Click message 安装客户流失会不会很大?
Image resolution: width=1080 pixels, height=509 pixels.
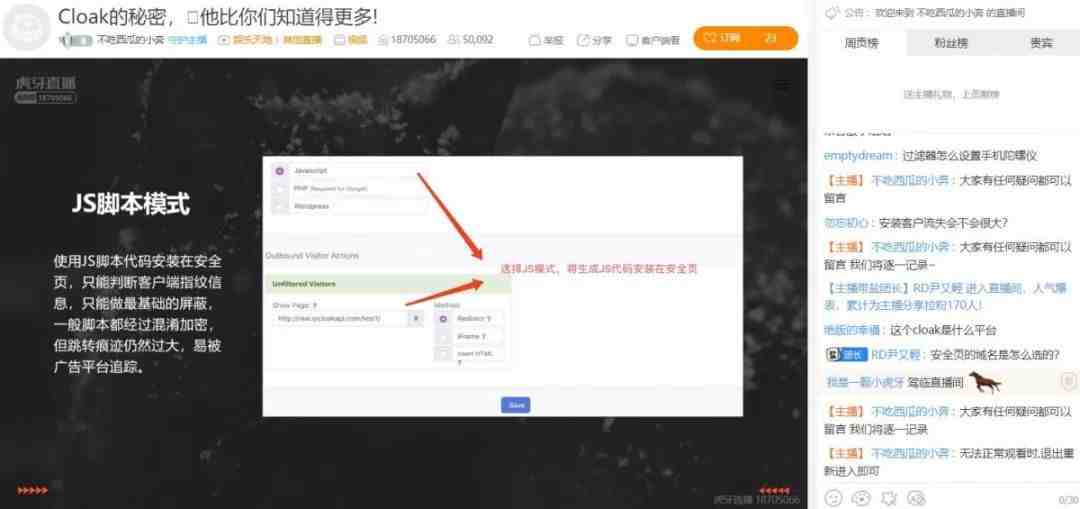point(944,222)
